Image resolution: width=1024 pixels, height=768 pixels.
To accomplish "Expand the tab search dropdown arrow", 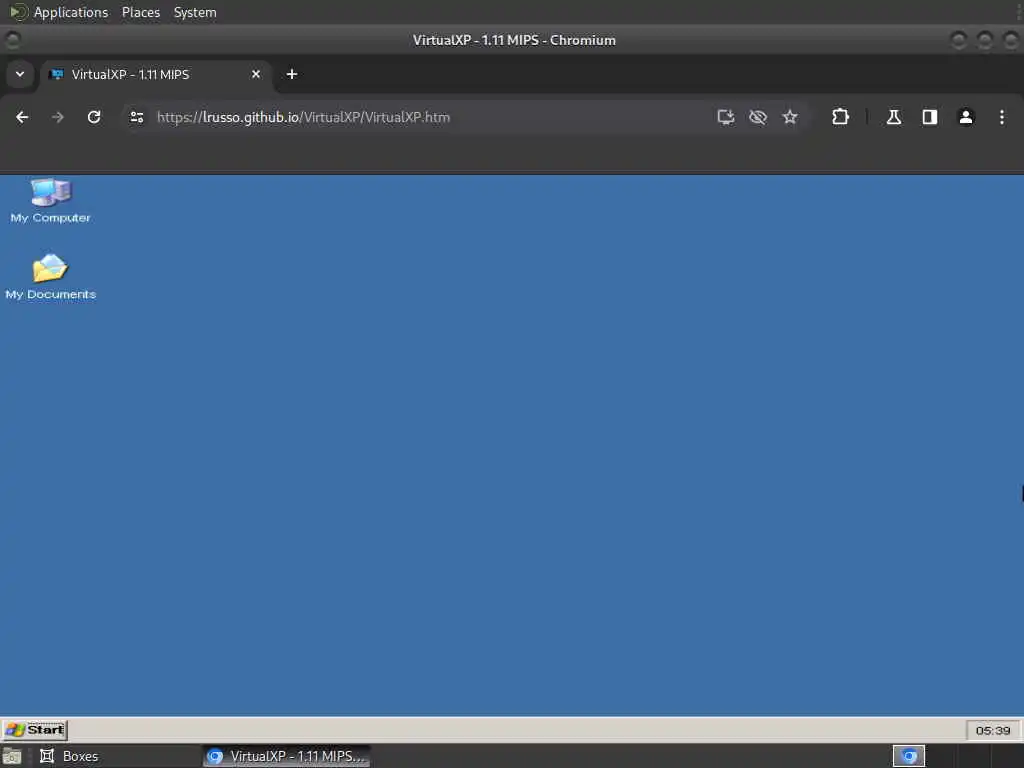I will pos(20,74).
